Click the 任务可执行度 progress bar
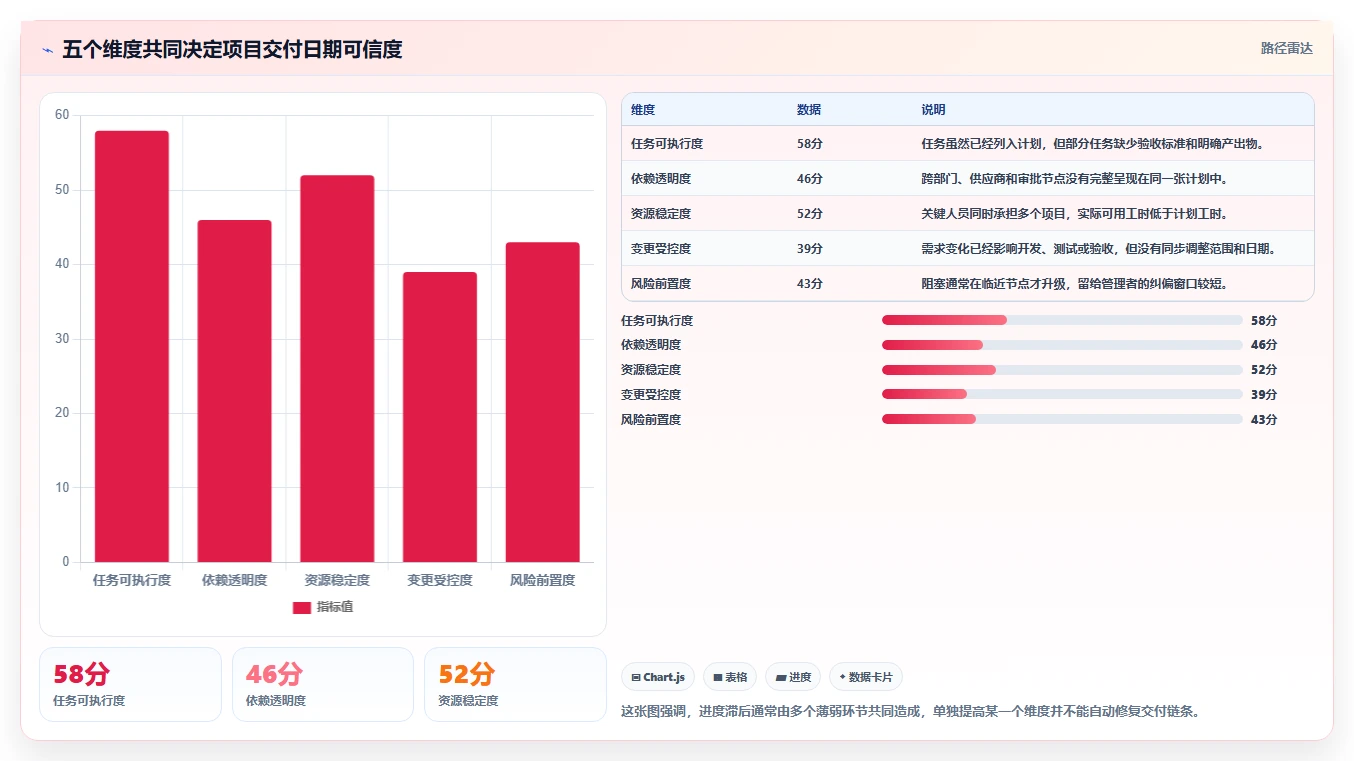This screenshot has height=761, width=1354. pyautogui.click(x=1062, y=320)
